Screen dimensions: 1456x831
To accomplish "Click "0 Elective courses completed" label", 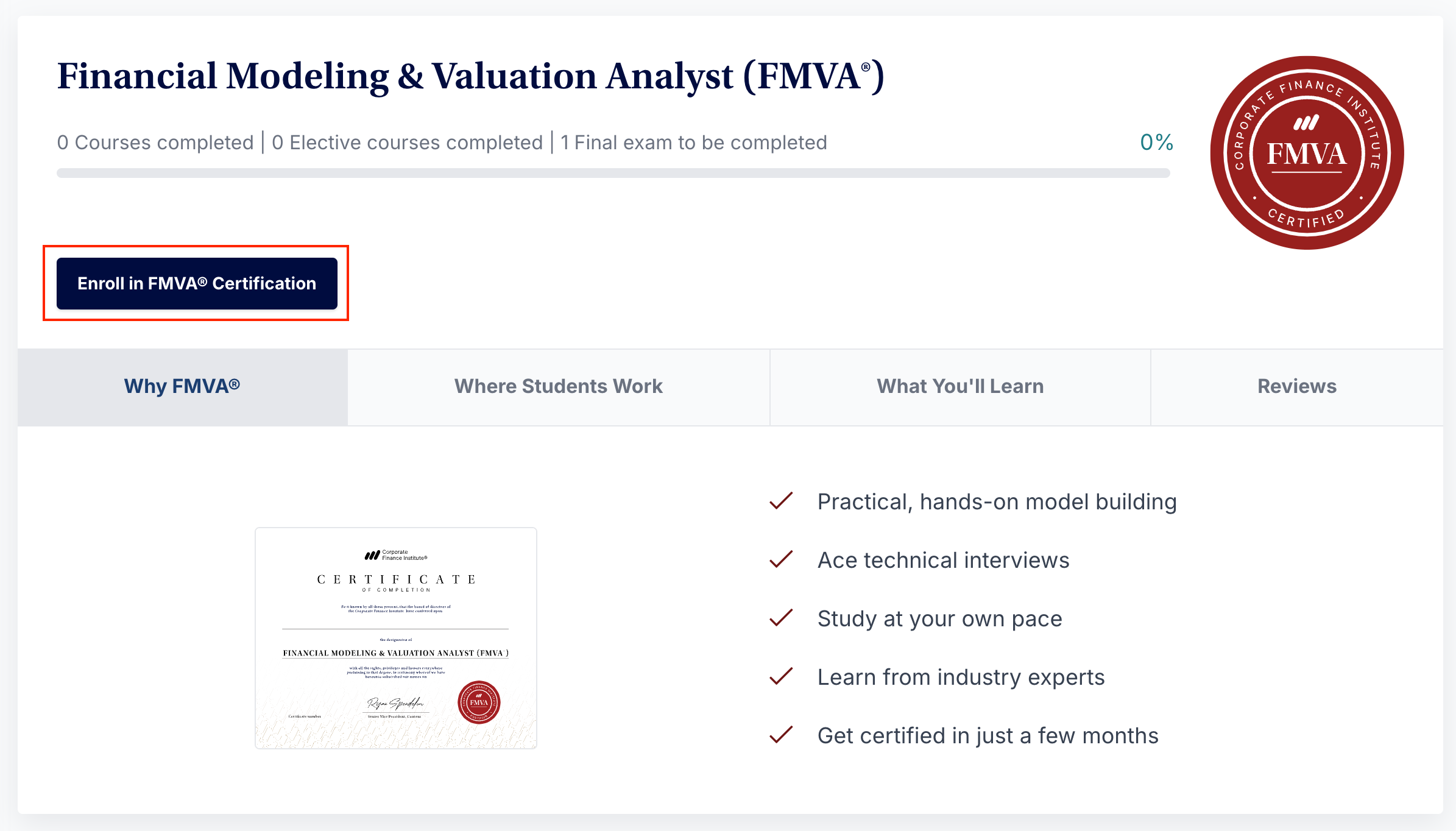I will [407, 143].
